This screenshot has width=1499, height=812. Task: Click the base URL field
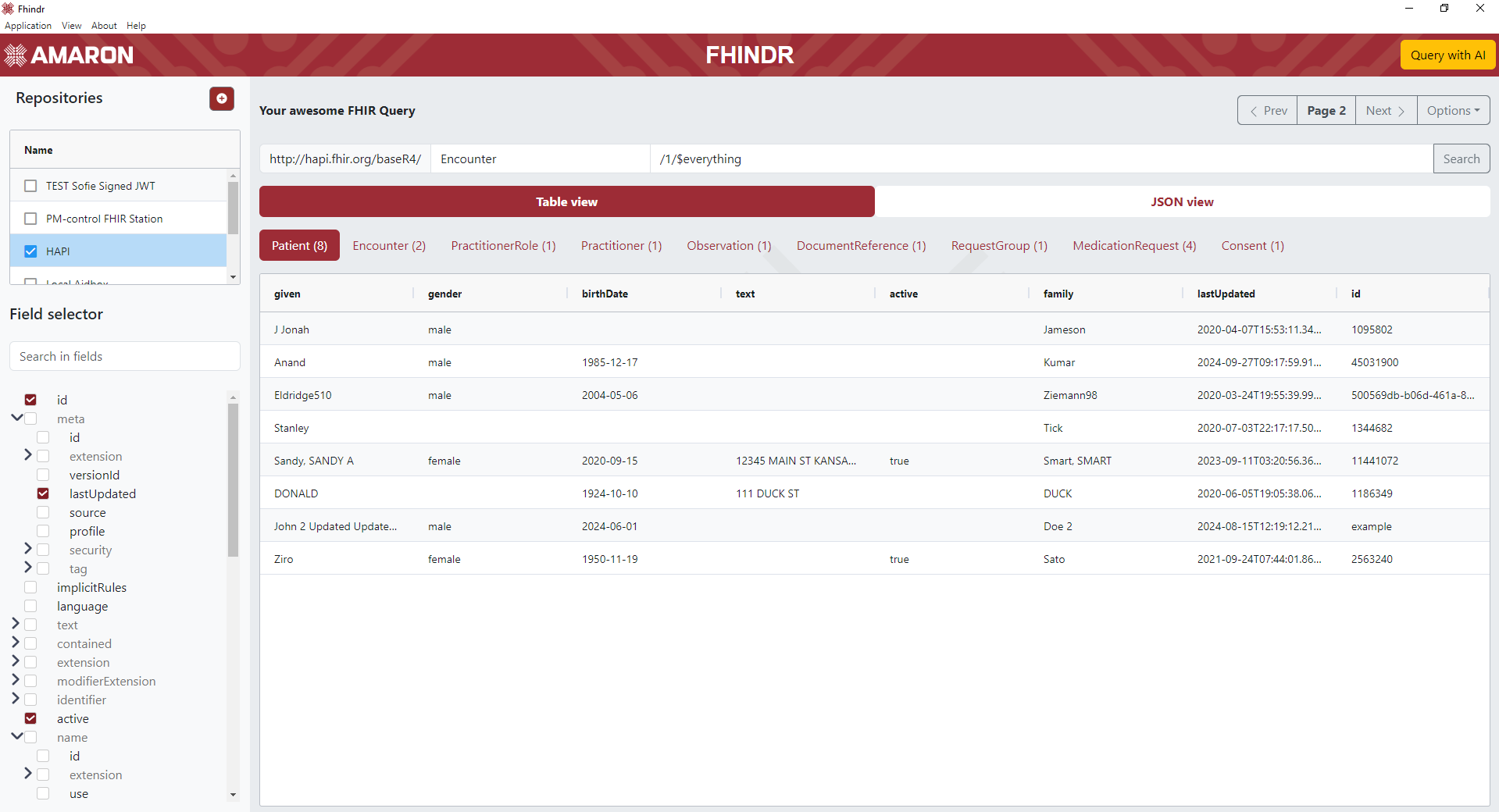click(345, 158)
